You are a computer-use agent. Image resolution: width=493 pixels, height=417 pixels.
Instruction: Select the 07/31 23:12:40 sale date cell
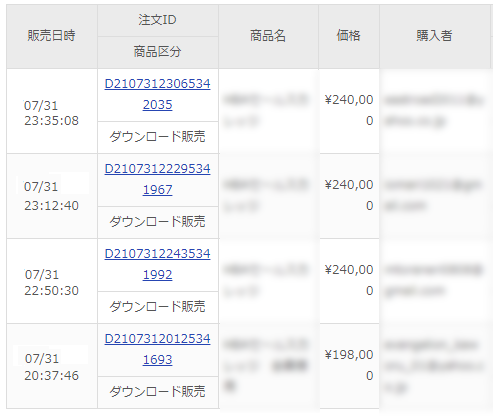(x=52, y=196)
